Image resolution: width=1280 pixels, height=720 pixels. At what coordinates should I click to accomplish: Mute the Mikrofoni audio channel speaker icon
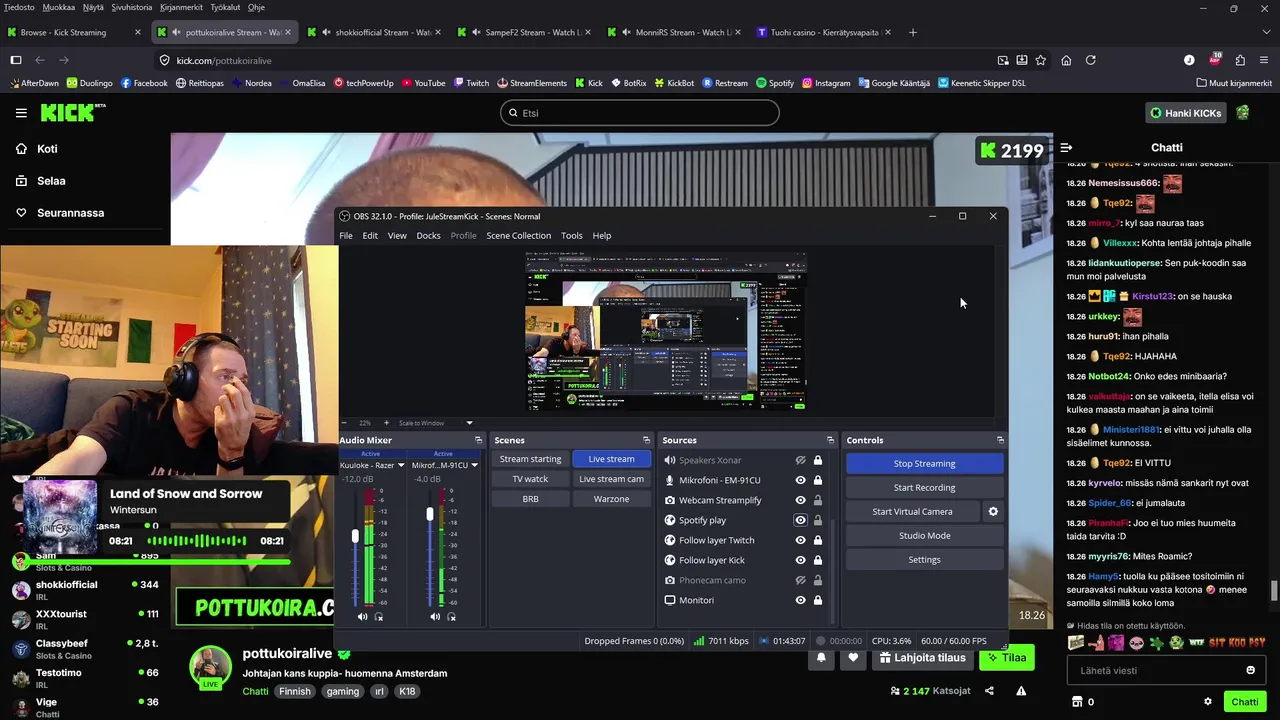pos(435,617)
